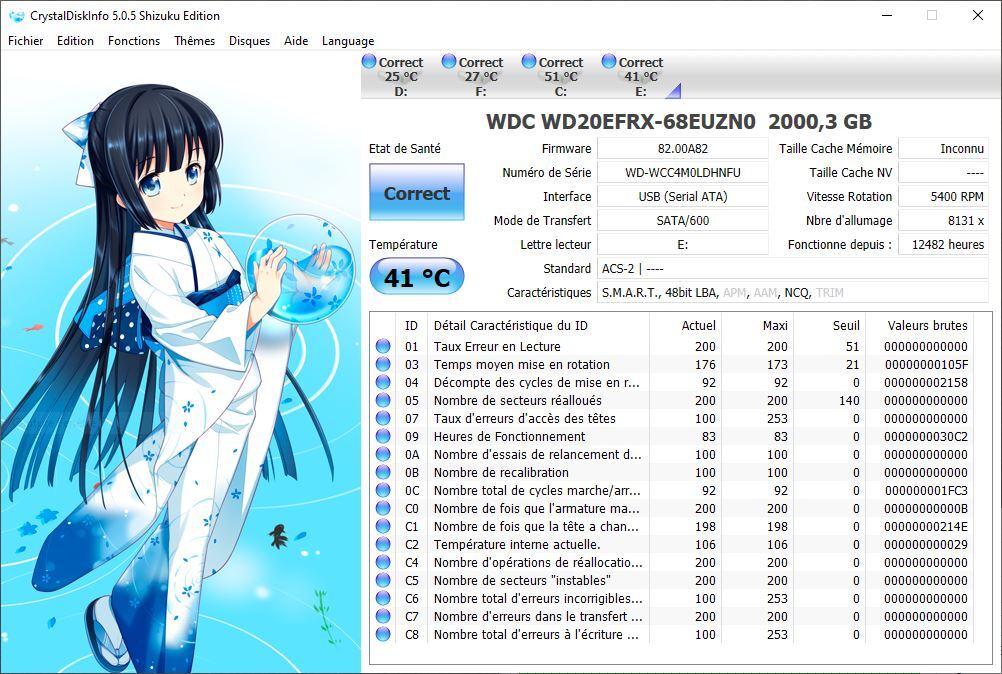
Task: Open the Fichier menu
Action: pos(26,41)
